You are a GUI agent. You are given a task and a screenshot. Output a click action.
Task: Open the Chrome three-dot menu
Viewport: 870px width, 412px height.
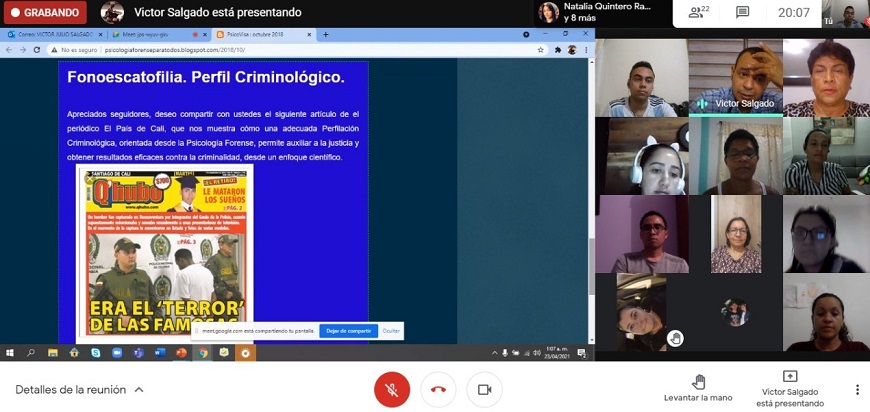tap(586, 50)
